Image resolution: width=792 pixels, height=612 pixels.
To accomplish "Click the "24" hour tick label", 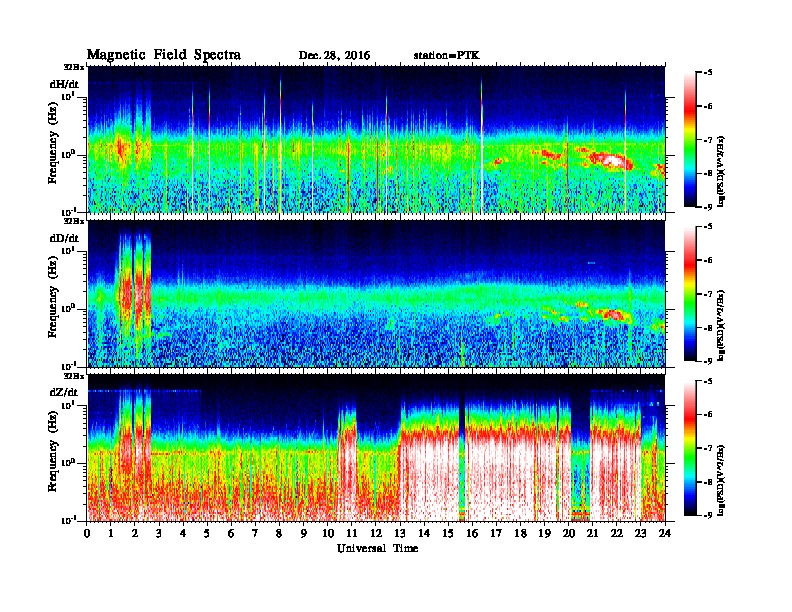I will [665, 533].
